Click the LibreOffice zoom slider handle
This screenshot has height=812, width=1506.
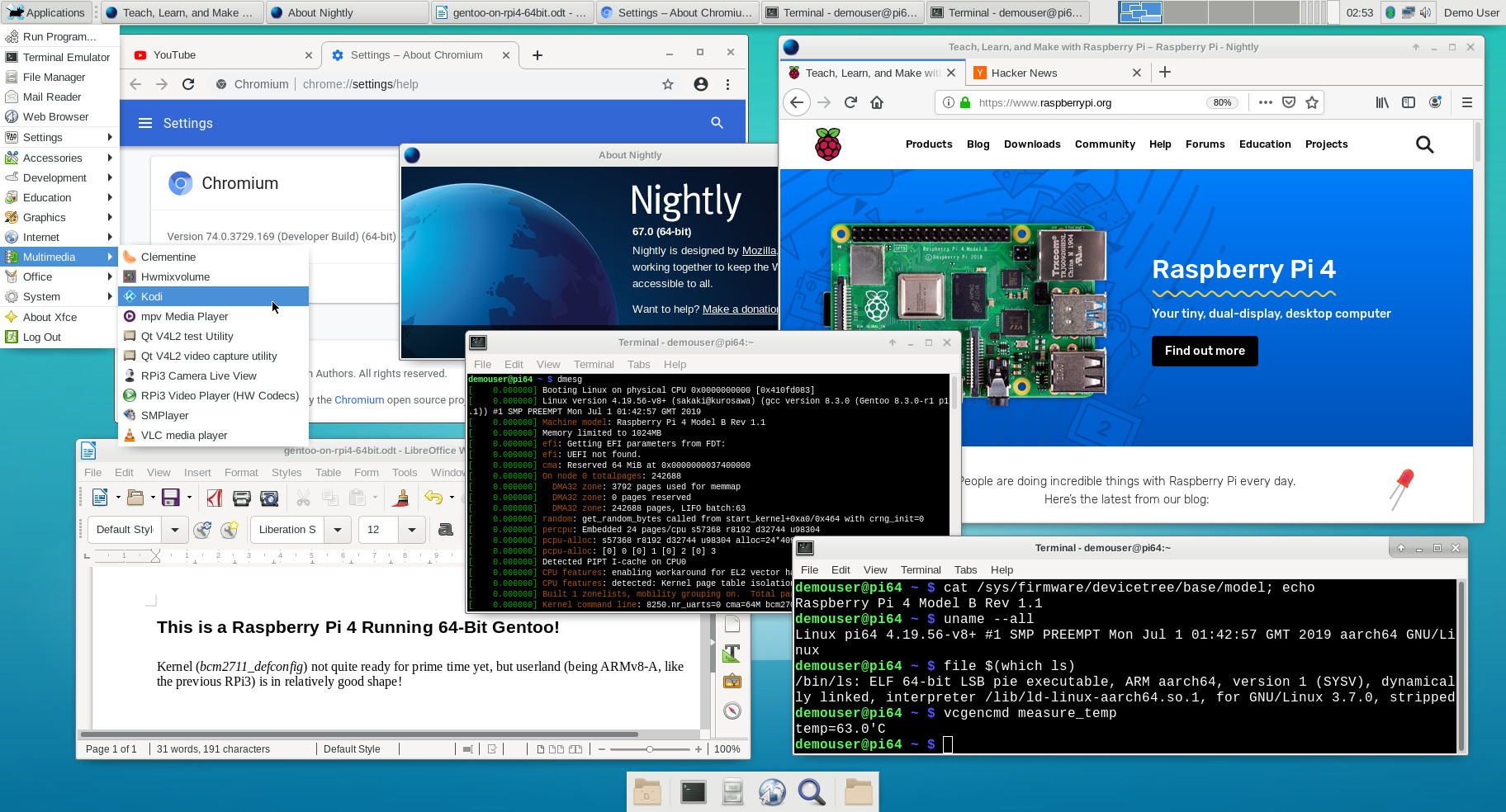click(650, 749)
